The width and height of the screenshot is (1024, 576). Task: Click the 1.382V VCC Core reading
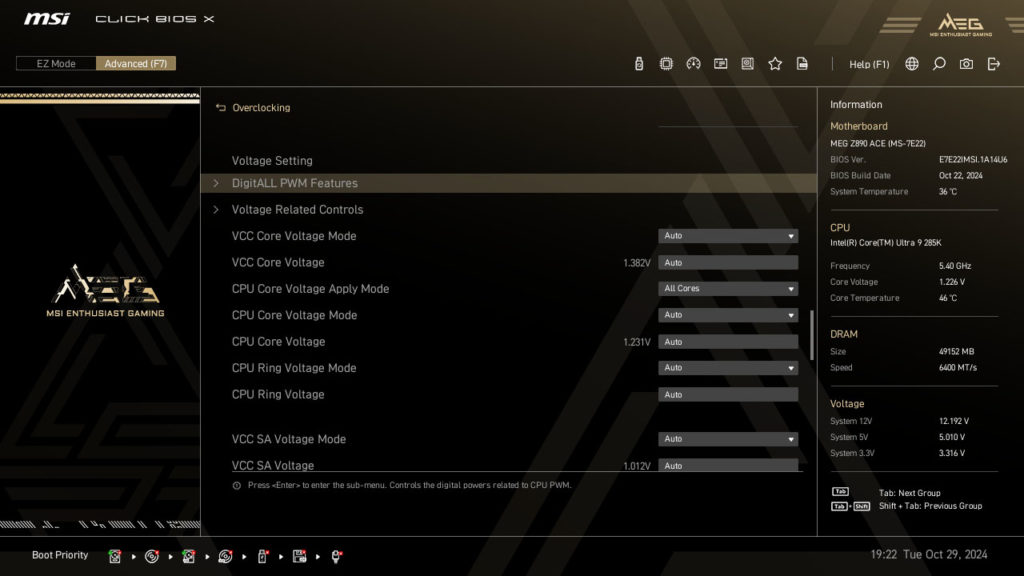(637, 263)
